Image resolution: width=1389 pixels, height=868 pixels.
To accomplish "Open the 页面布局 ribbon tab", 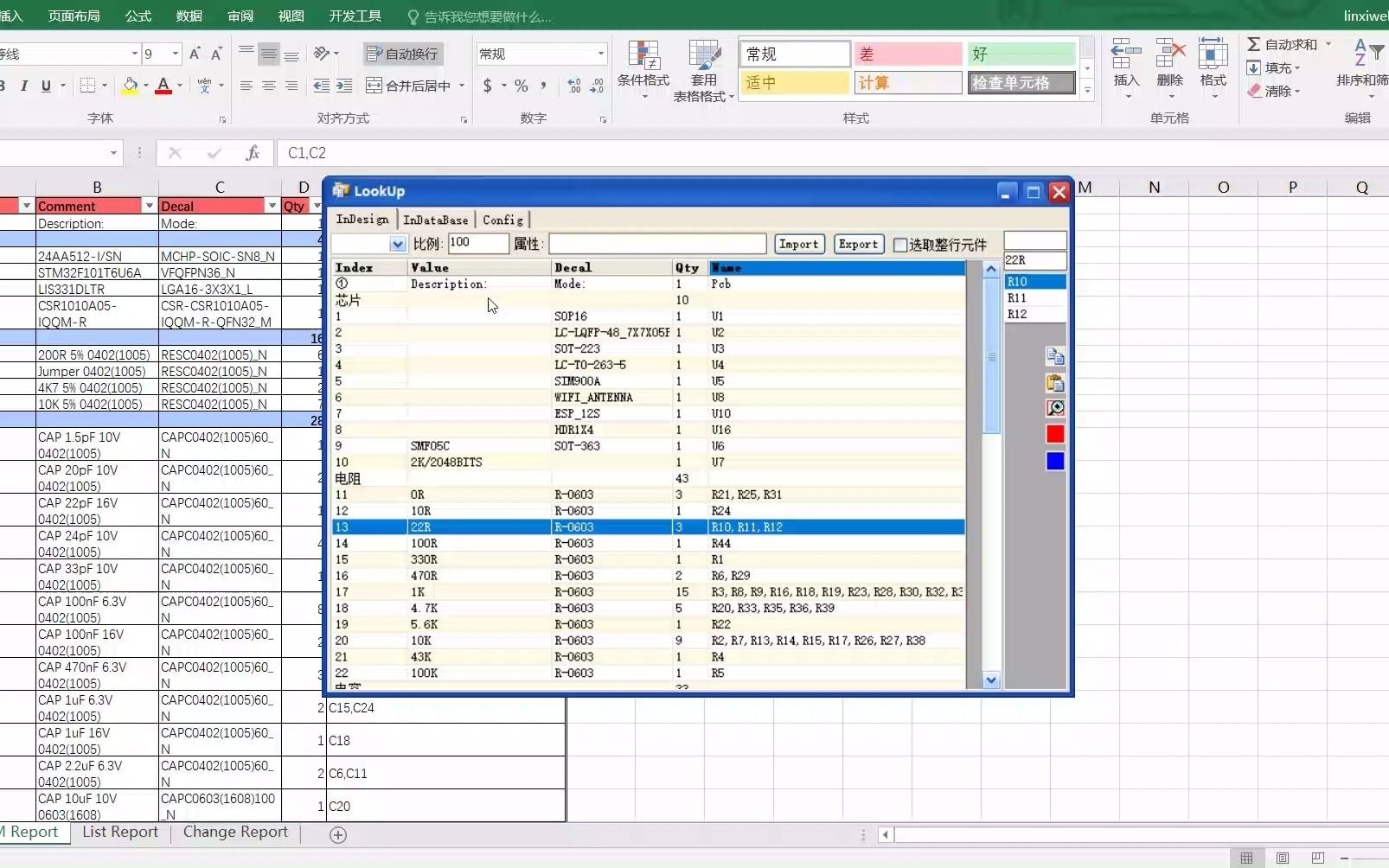I will click(74, 16).
